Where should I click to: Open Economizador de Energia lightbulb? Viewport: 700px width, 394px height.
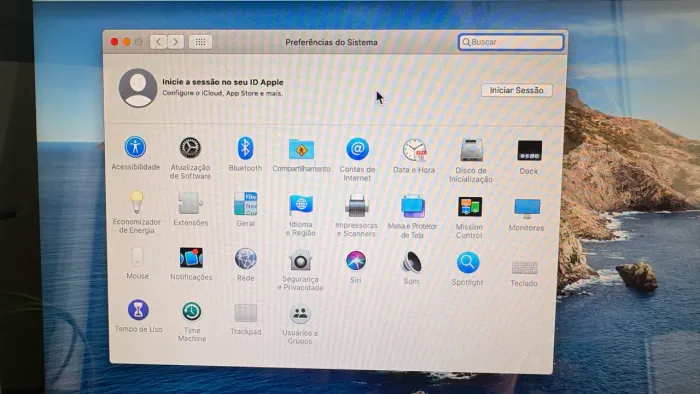pos(137,202)
